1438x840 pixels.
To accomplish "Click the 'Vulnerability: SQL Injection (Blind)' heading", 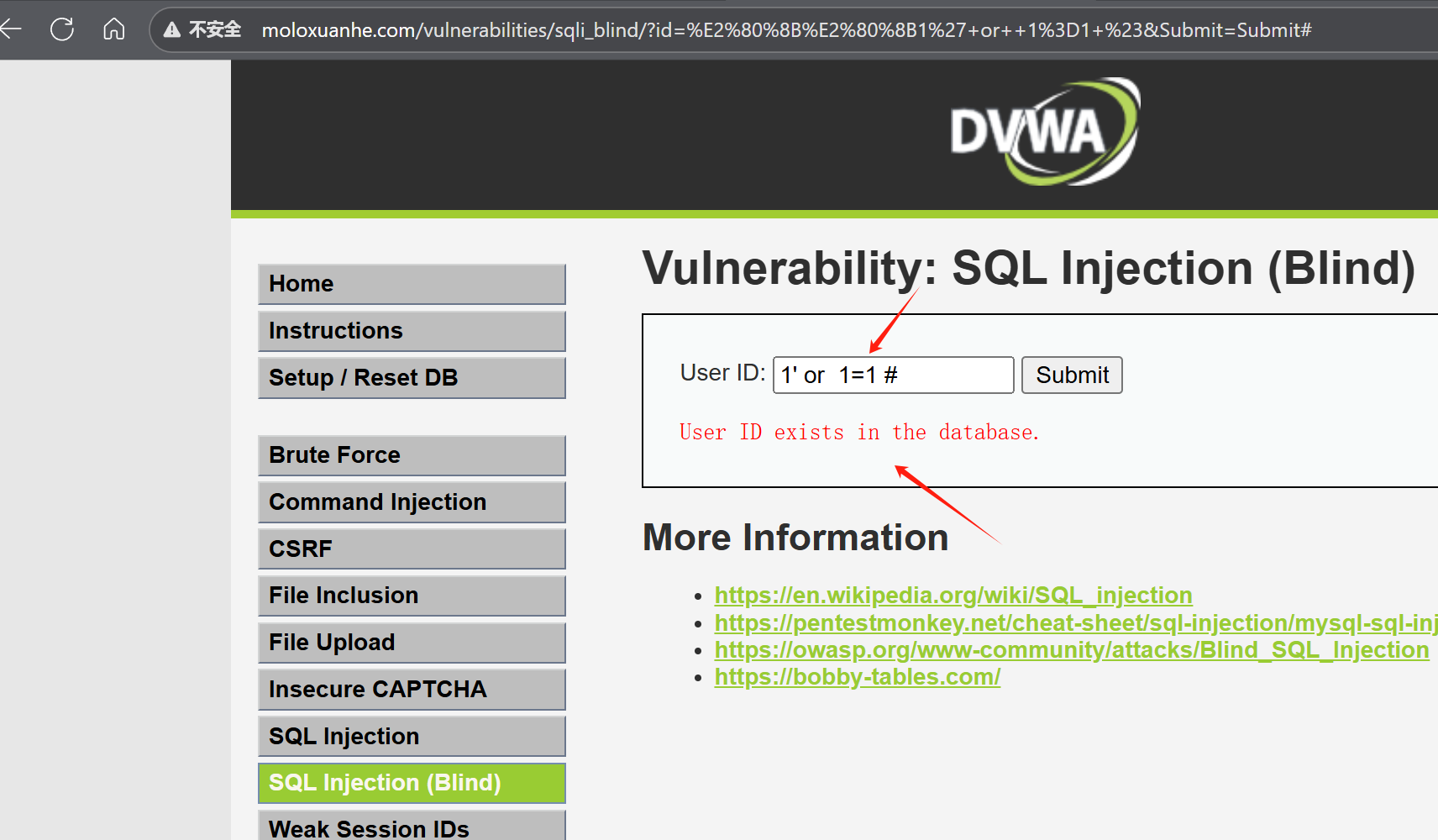I will pyautogui.click(x=1029, y=269).
